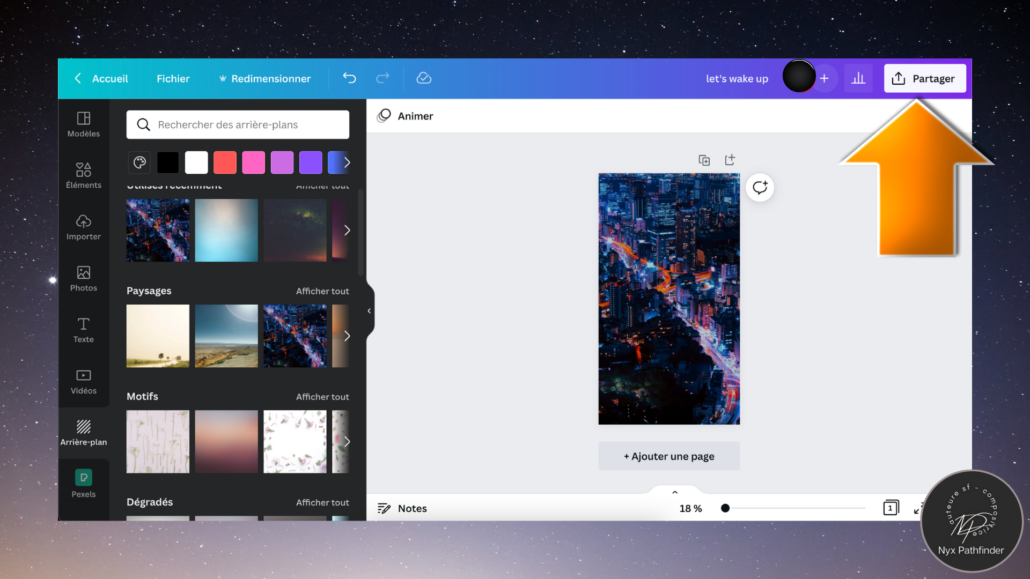This screenshot has height=579, width=1030.
Task: Select the recent light blue gradient thumbnail
Action: 227,231
